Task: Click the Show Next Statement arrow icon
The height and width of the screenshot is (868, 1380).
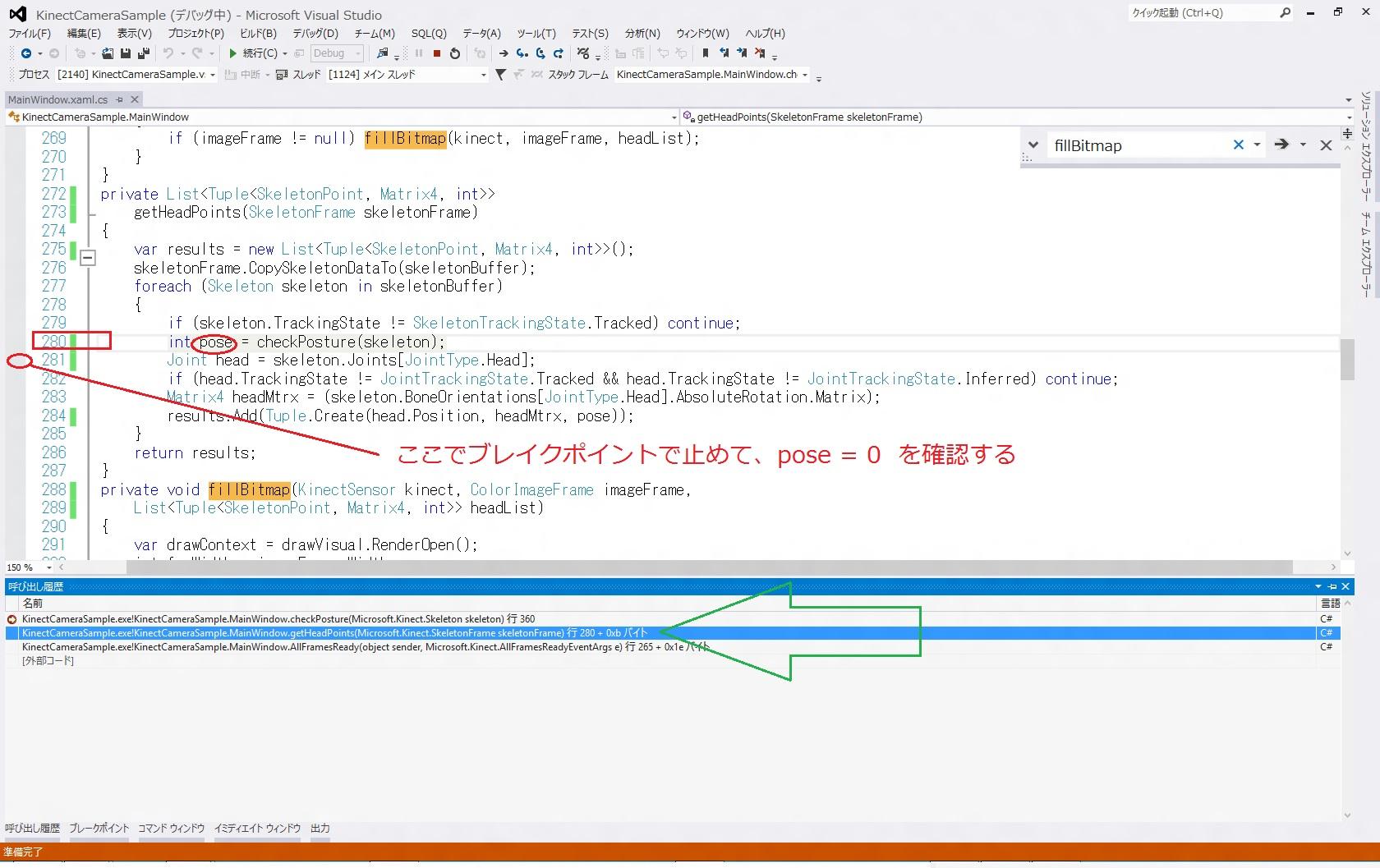Action: pyautogui.click(x=504, y=53)
